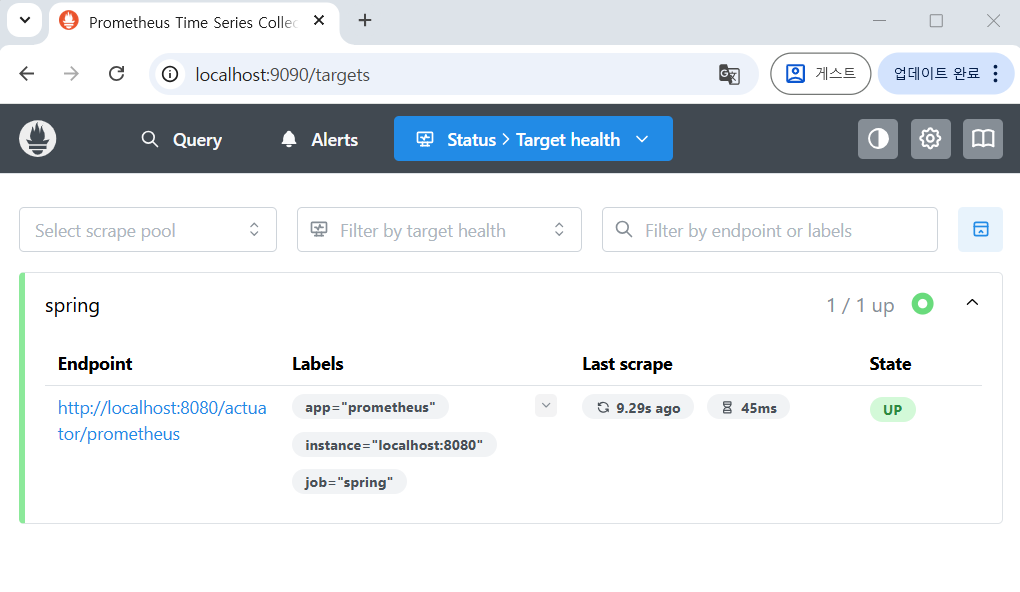
Task: Open the guest profile button
Action: (820, 74)
